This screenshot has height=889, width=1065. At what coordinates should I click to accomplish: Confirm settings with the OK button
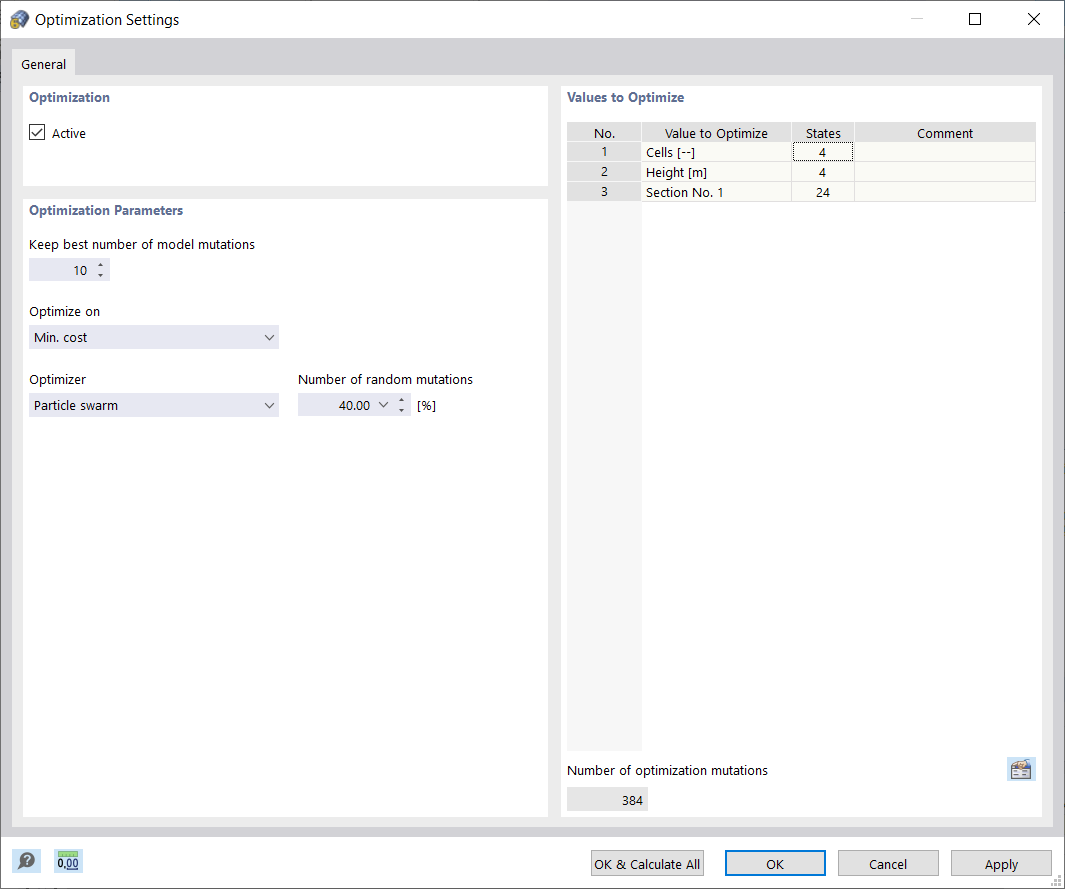point(774,862)
